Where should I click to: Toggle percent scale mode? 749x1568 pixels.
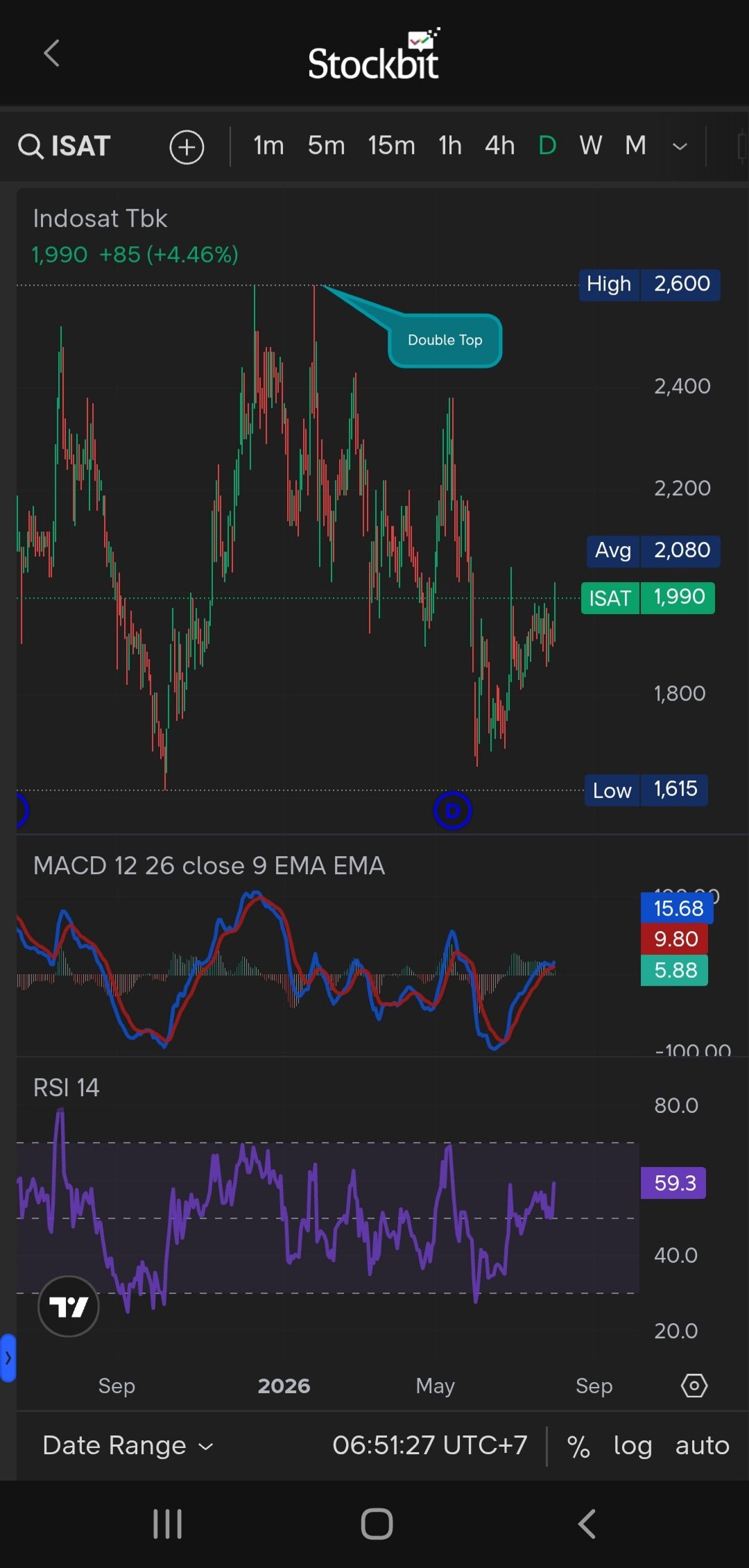click(x=578, y=1447)
